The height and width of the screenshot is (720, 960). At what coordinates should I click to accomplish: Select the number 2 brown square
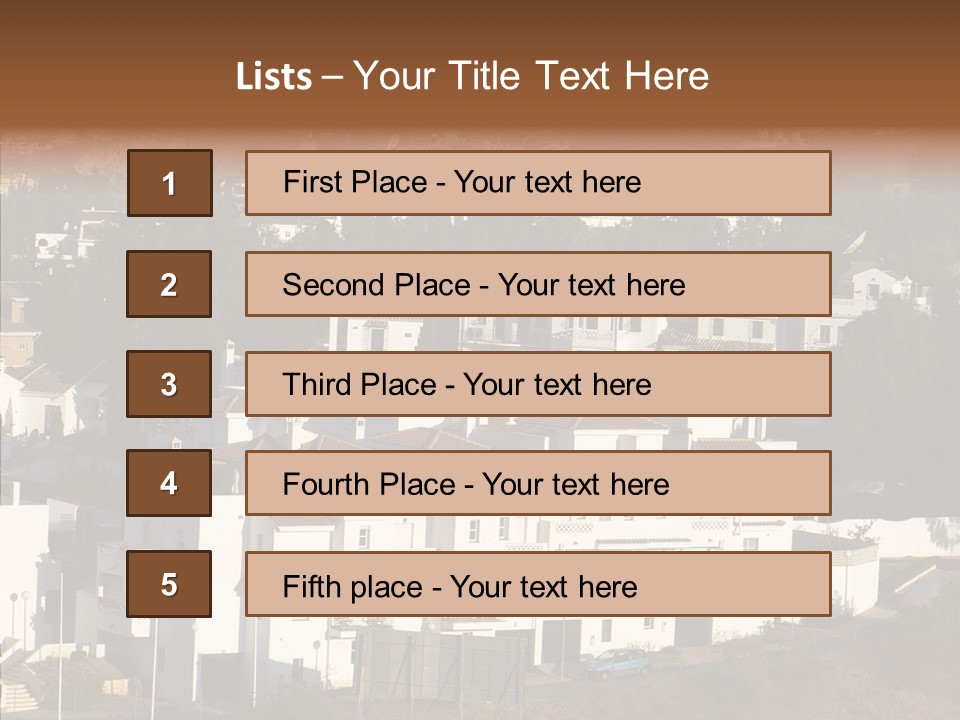(169, 284)
